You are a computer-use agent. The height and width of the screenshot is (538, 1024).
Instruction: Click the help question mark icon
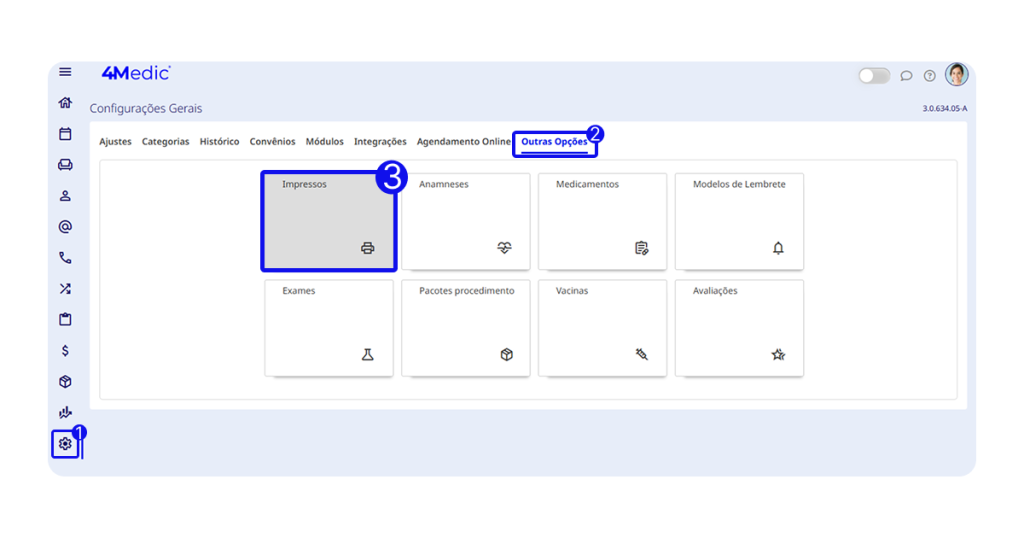(929, 75)
